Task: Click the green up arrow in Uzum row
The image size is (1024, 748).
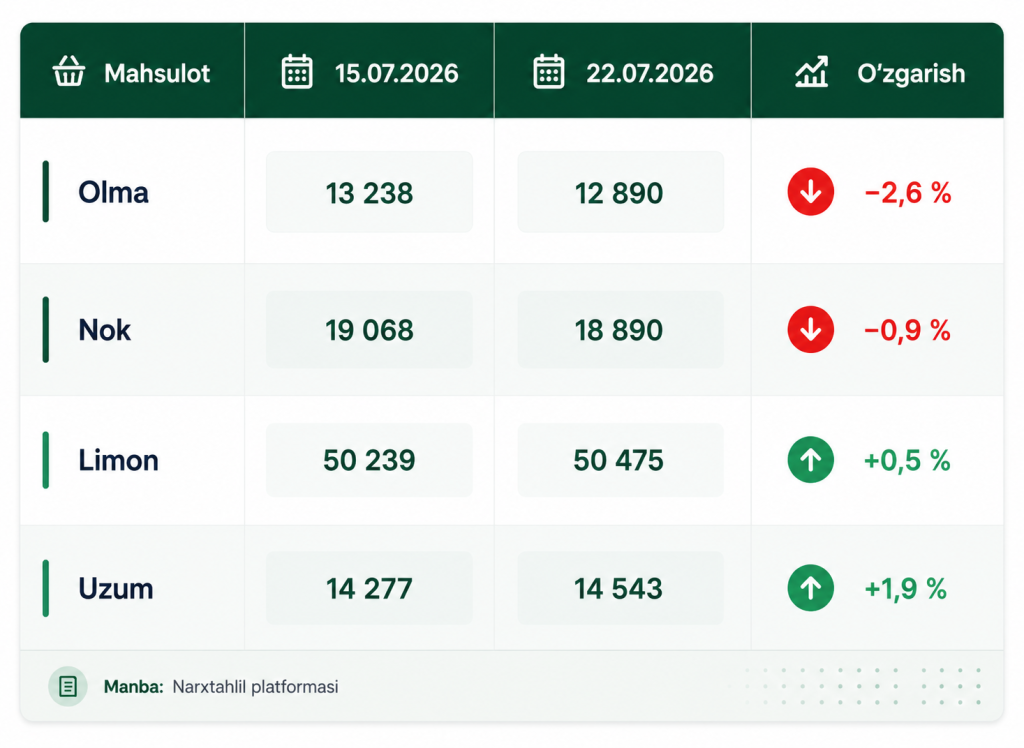Action: [810, 588]
